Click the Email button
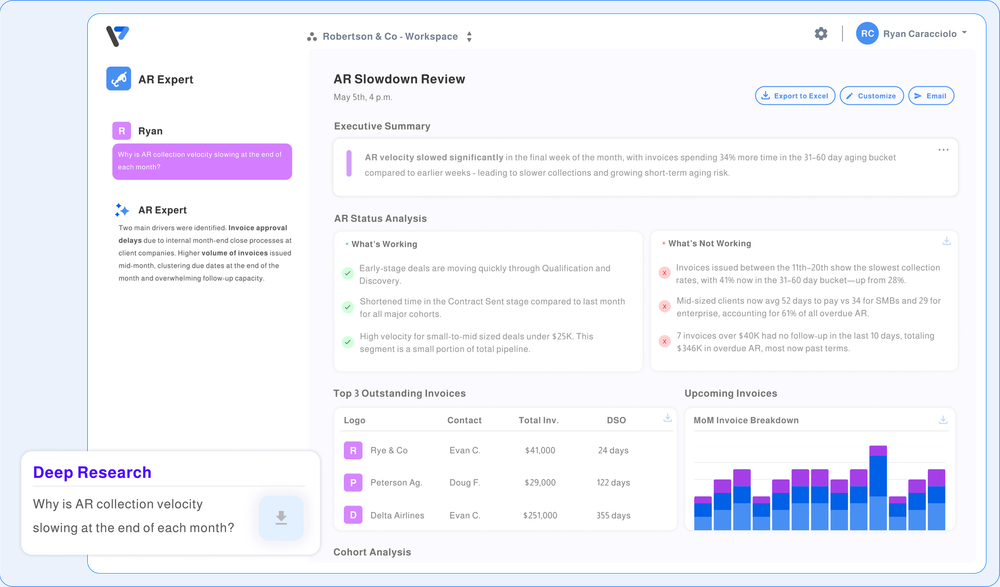Screen dimensions: 1000x587 tap(930, 96)
